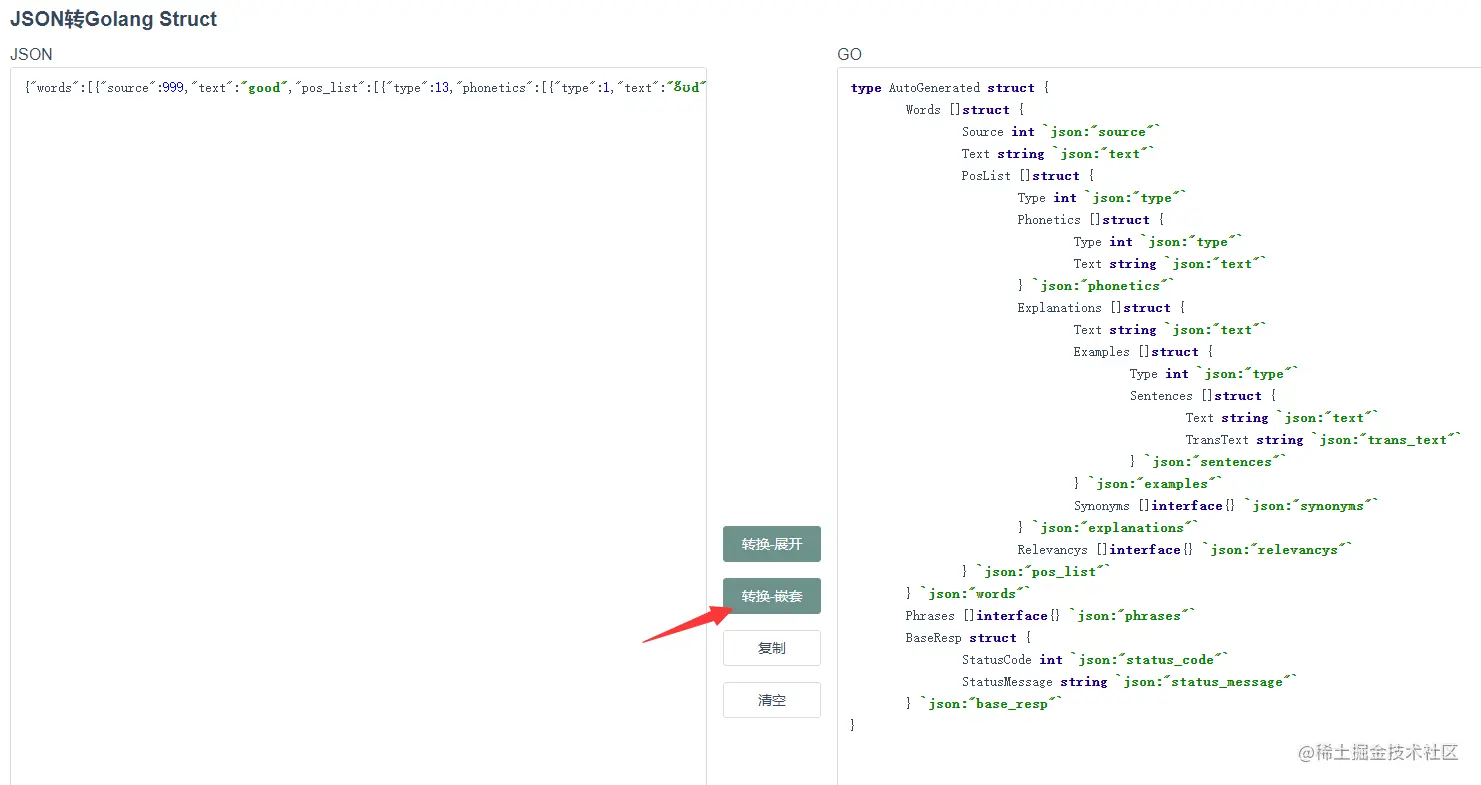Click the "TransText string" field line
The image size is (1481, 785).
[1323, 440]
